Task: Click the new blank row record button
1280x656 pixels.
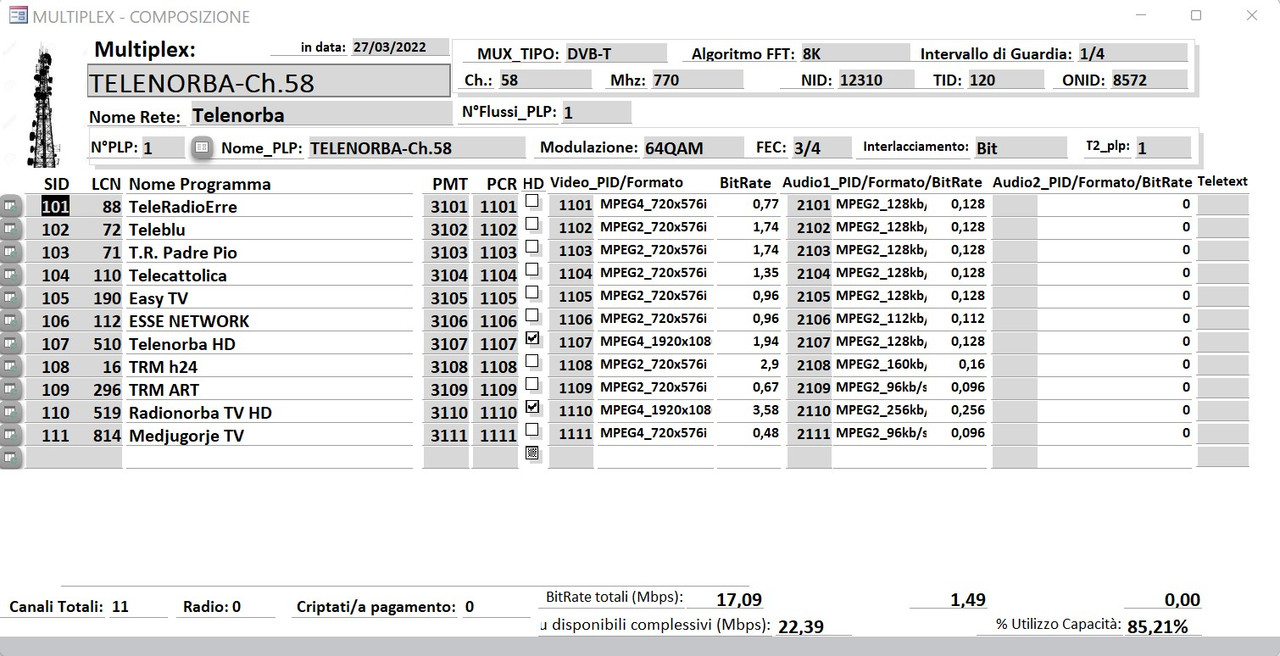Action: click(11, 458)
